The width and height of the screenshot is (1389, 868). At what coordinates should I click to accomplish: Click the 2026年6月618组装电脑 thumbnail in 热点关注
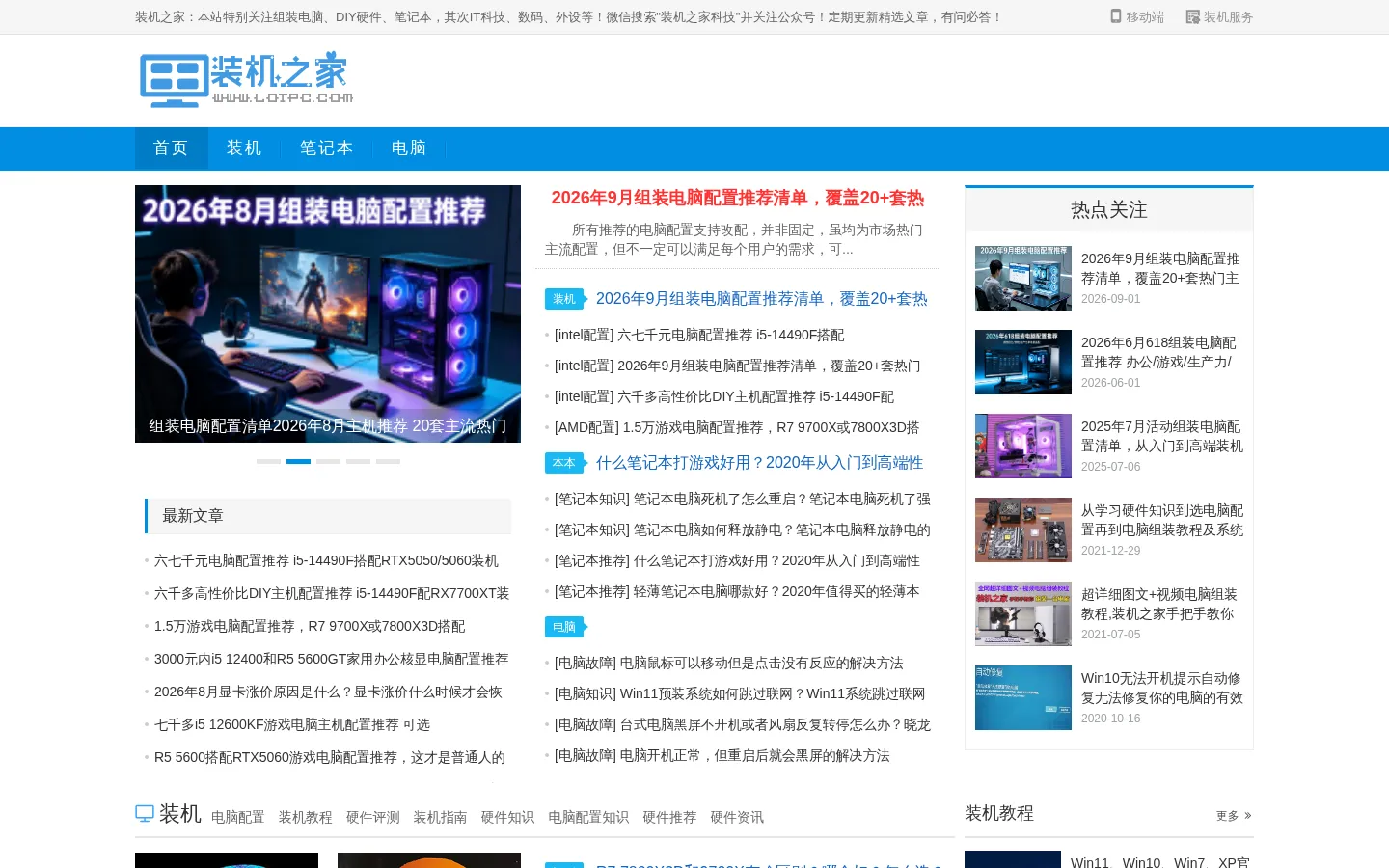pyautogui.click(x=1023, y=363)
